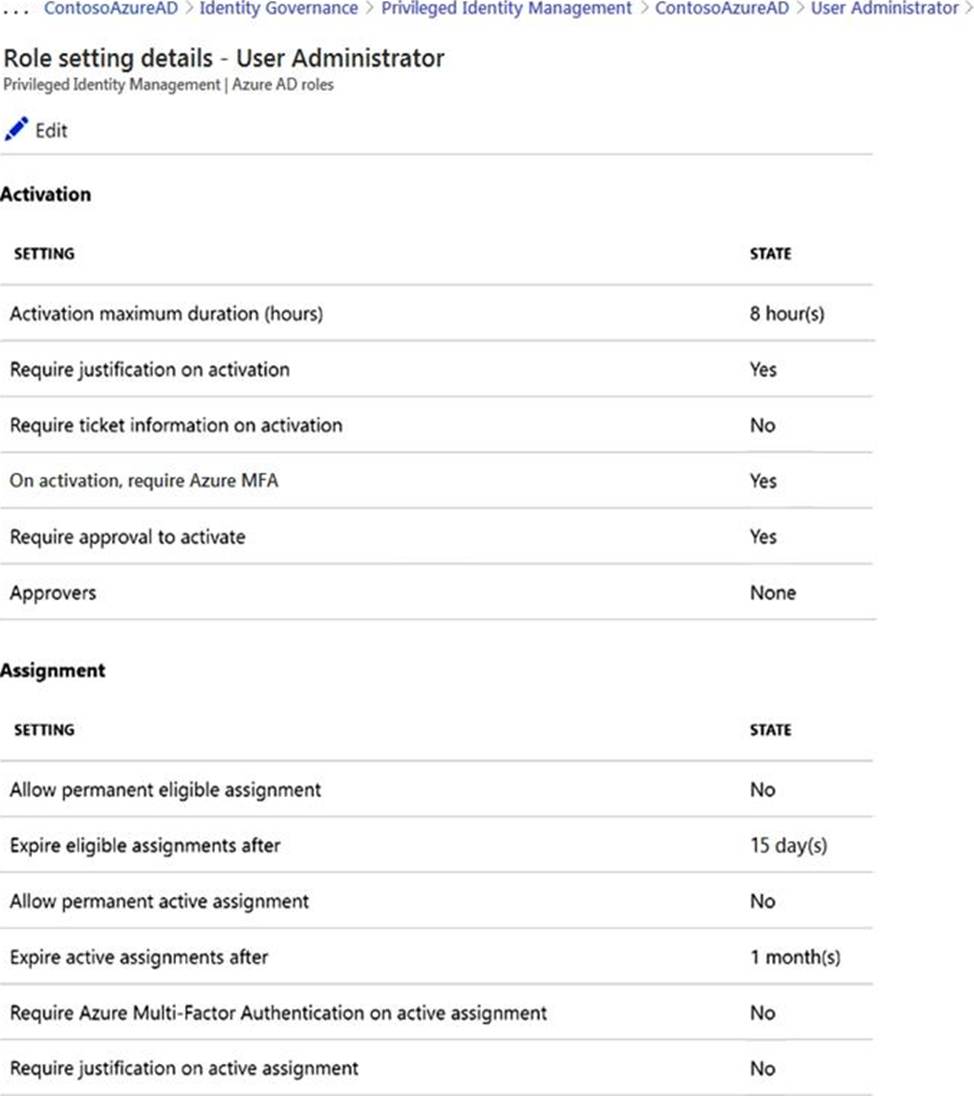This screenshot has width=974, height=1096.
Task: Select Require approval to activate row
Action: point(127,537)
